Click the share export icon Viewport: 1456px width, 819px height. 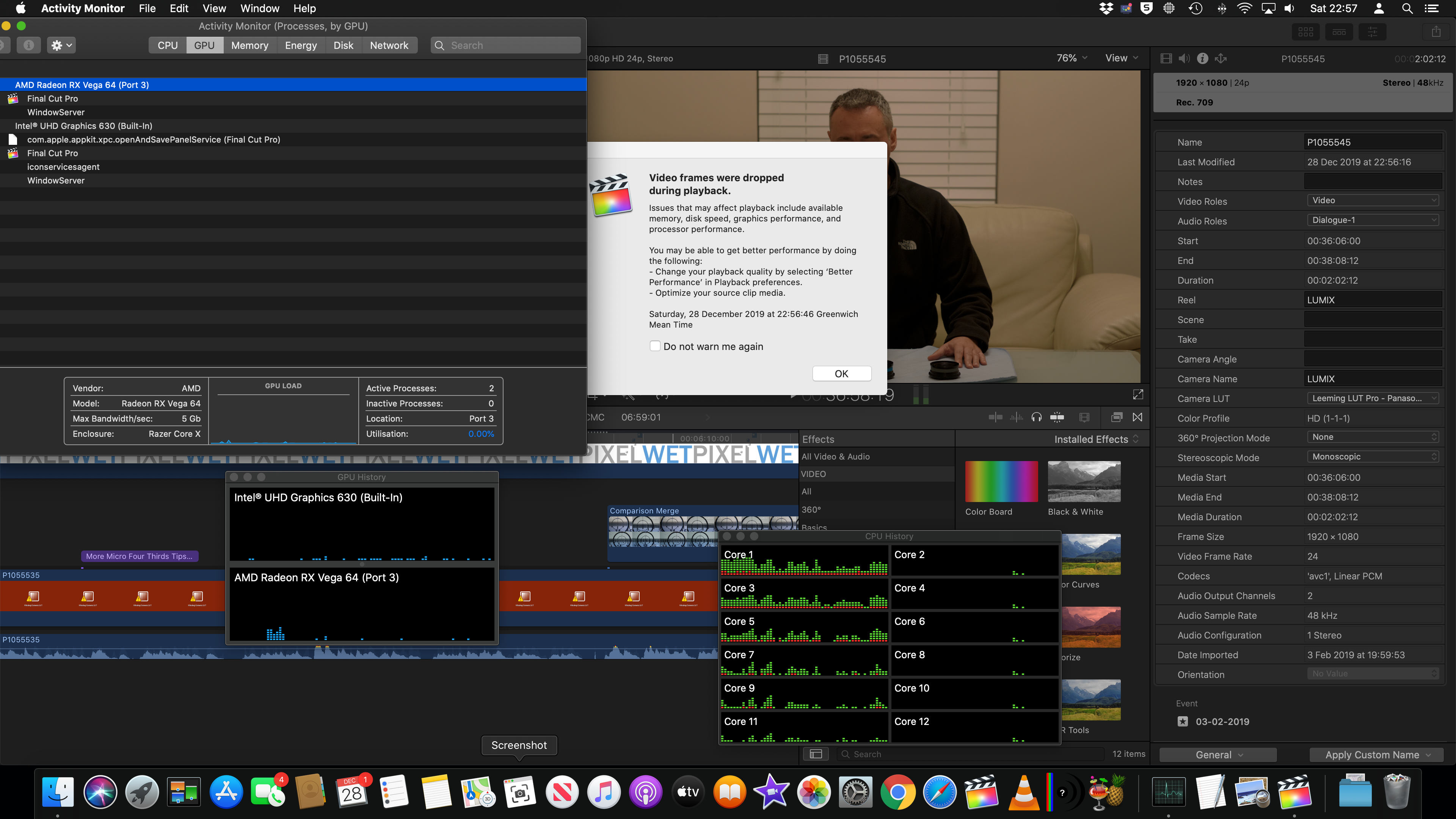[1436, 31]
